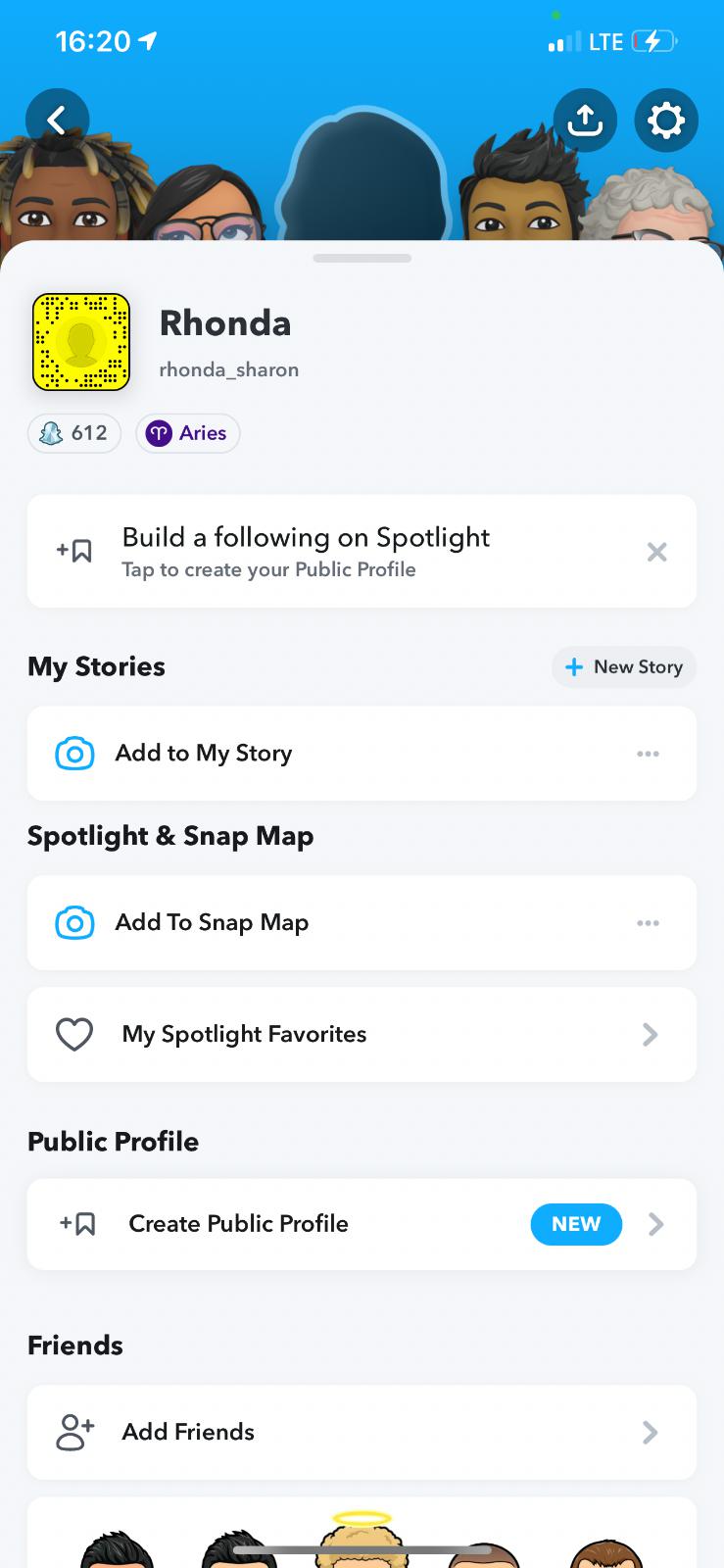Open the share profile upload icon
Screen dimensions: 724x1568
point(585,121)
